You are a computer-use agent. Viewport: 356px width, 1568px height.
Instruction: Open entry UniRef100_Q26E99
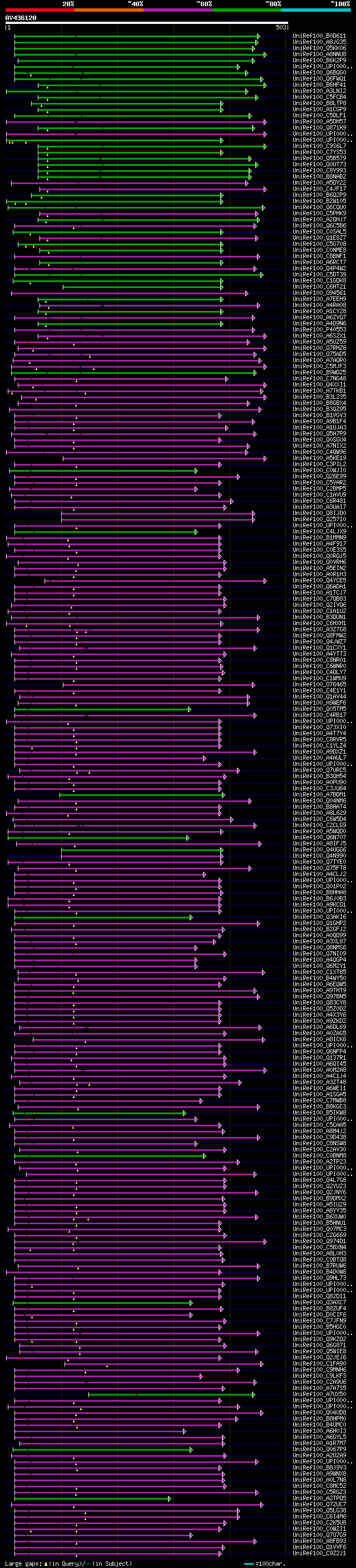tap(319, 477)
